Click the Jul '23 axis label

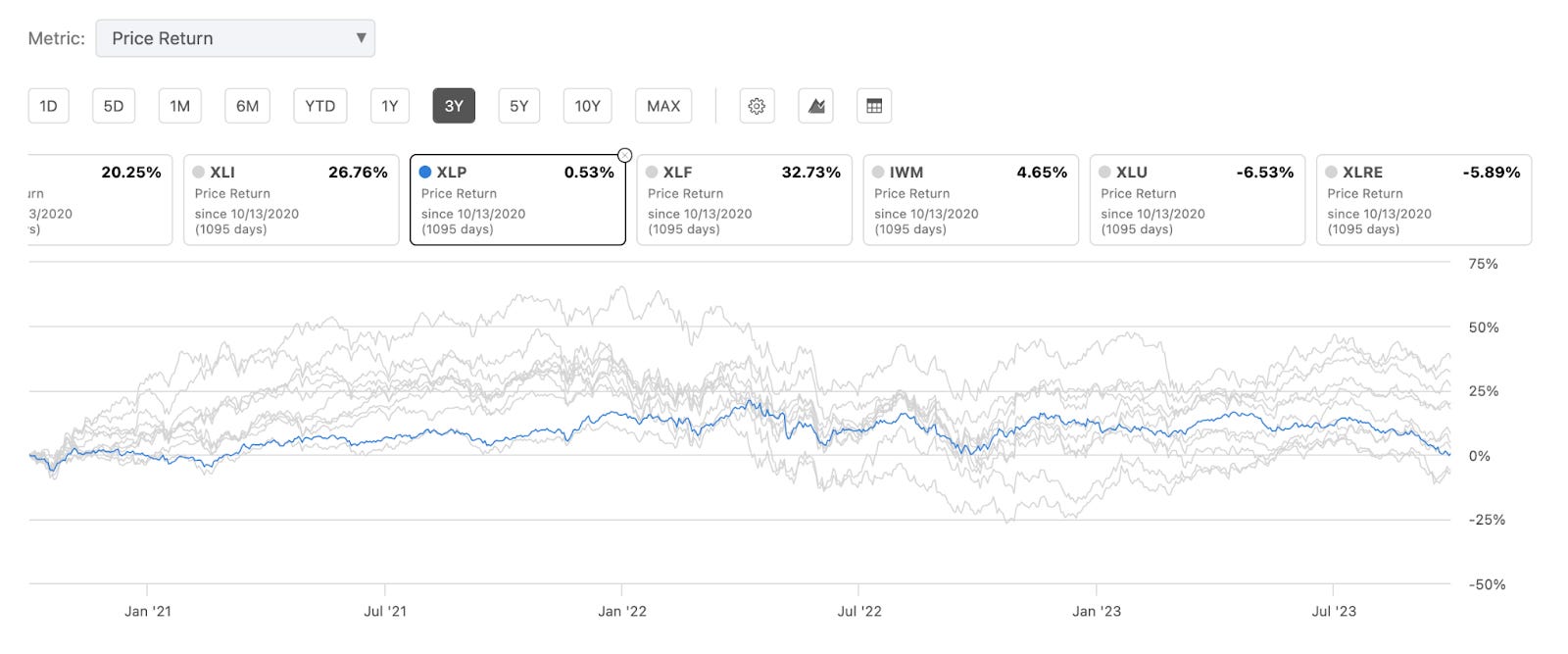point(1334,611)
